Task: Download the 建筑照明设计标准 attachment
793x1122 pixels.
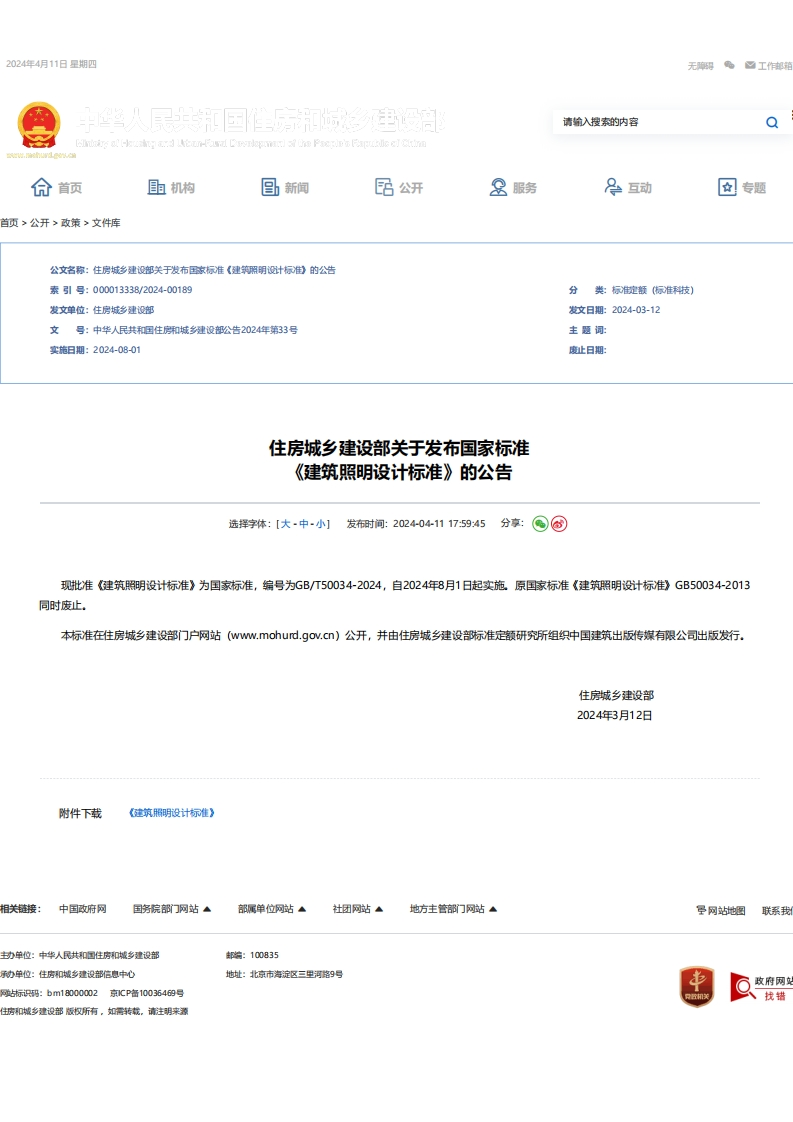Action: pos(172,813)
